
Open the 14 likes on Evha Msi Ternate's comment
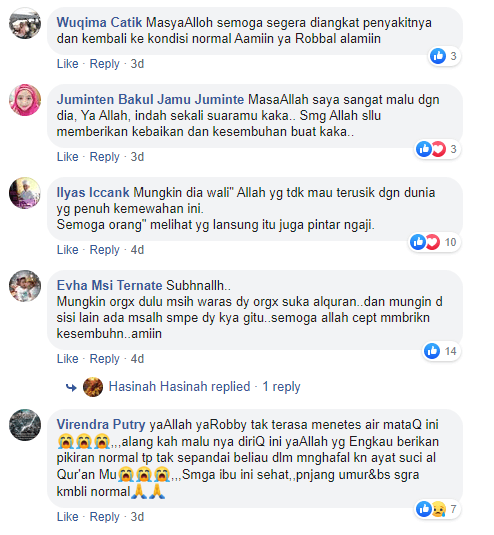pyautogui.click(x=442, y=351)
